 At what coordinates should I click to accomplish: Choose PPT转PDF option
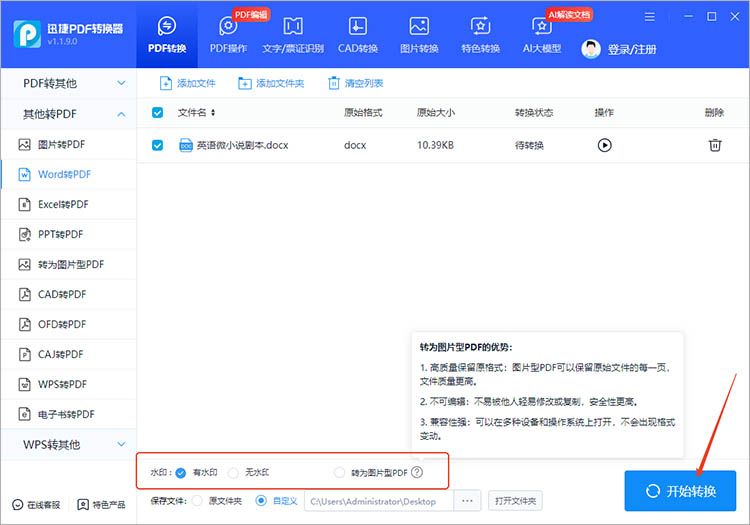(x=69, y=234)
